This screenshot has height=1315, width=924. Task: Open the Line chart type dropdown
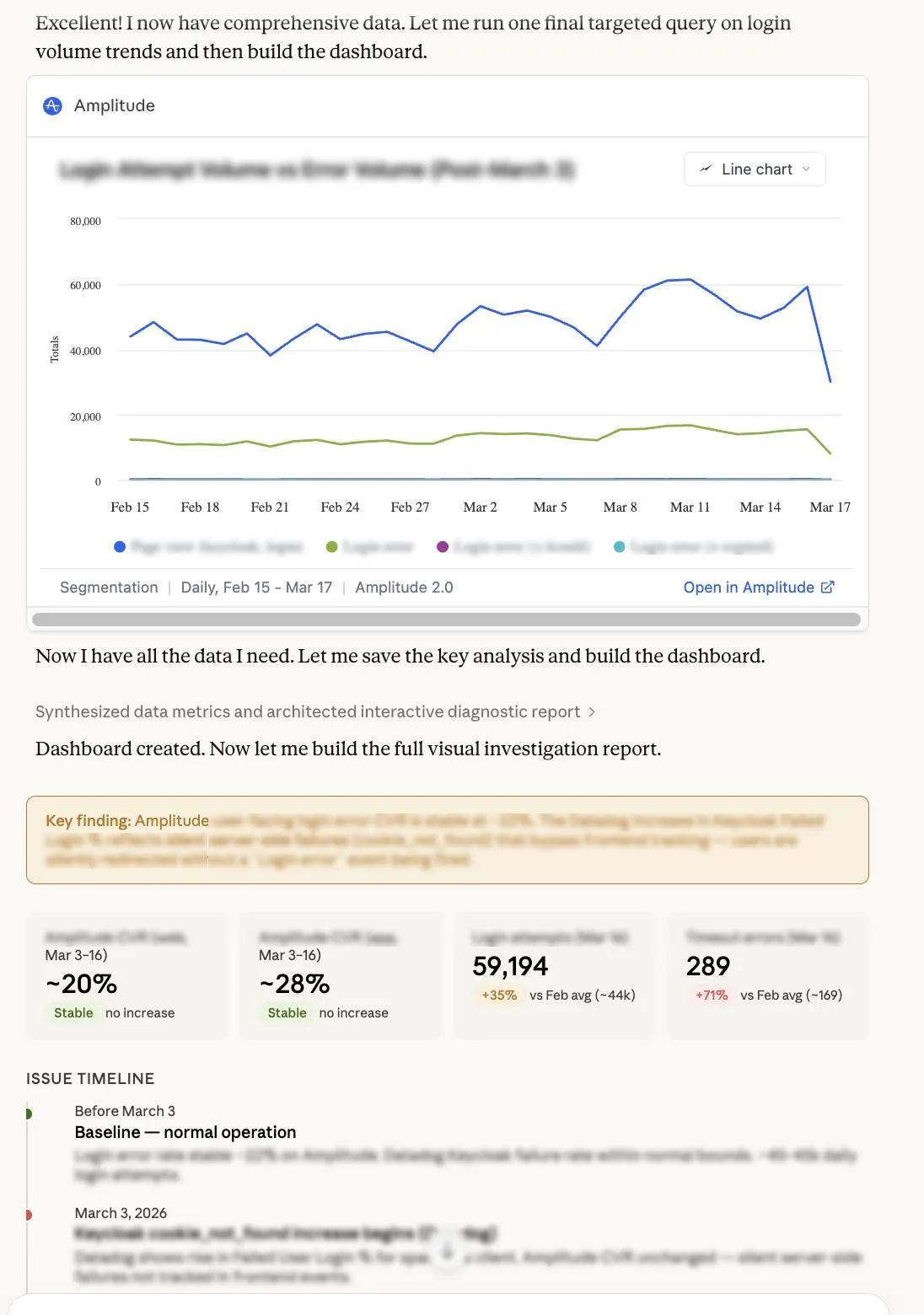tap(754, 169)
